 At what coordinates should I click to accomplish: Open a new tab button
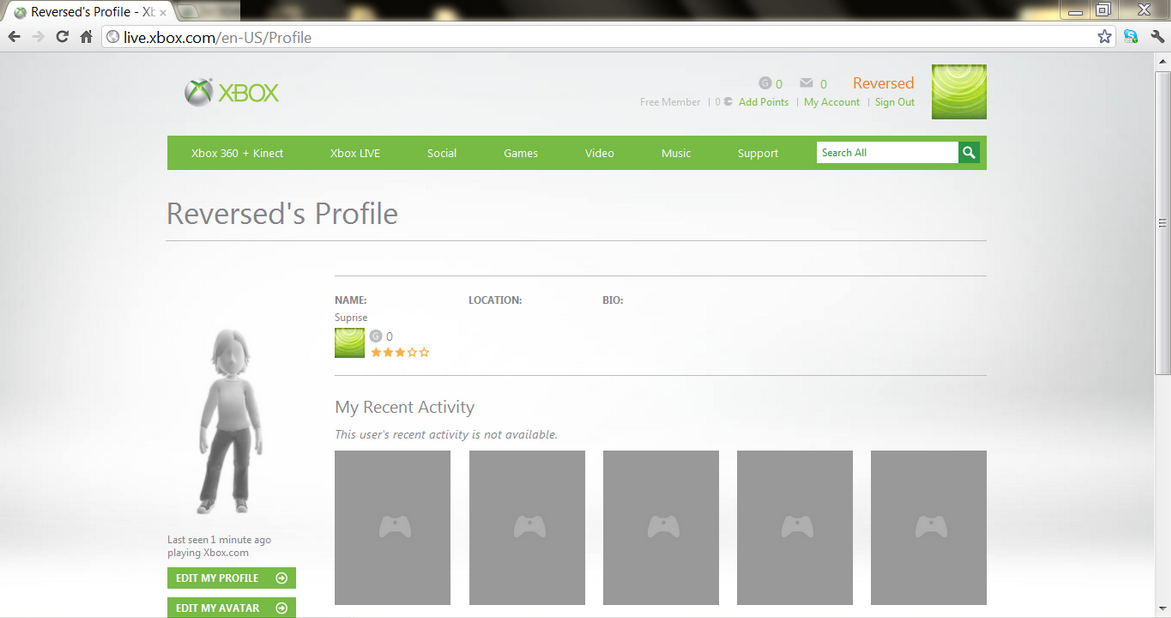(x=188, y=11)
